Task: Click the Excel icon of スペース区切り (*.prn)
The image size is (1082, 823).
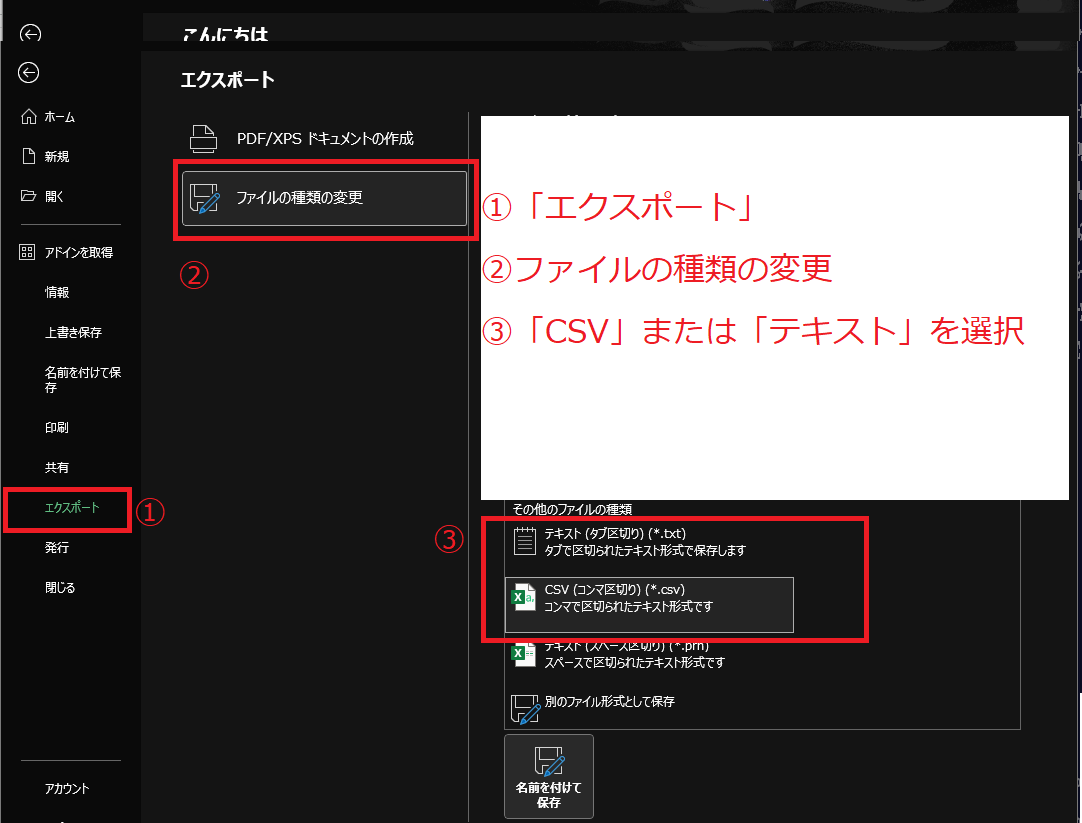Action: (x=524, y=653)
